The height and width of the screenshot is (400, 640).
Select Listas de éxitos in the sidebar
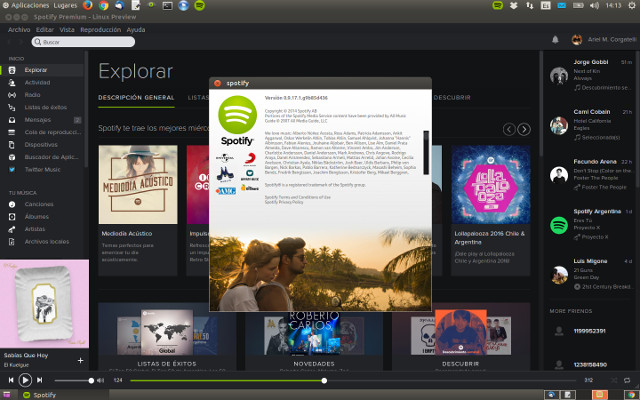[x=46, y=106]
